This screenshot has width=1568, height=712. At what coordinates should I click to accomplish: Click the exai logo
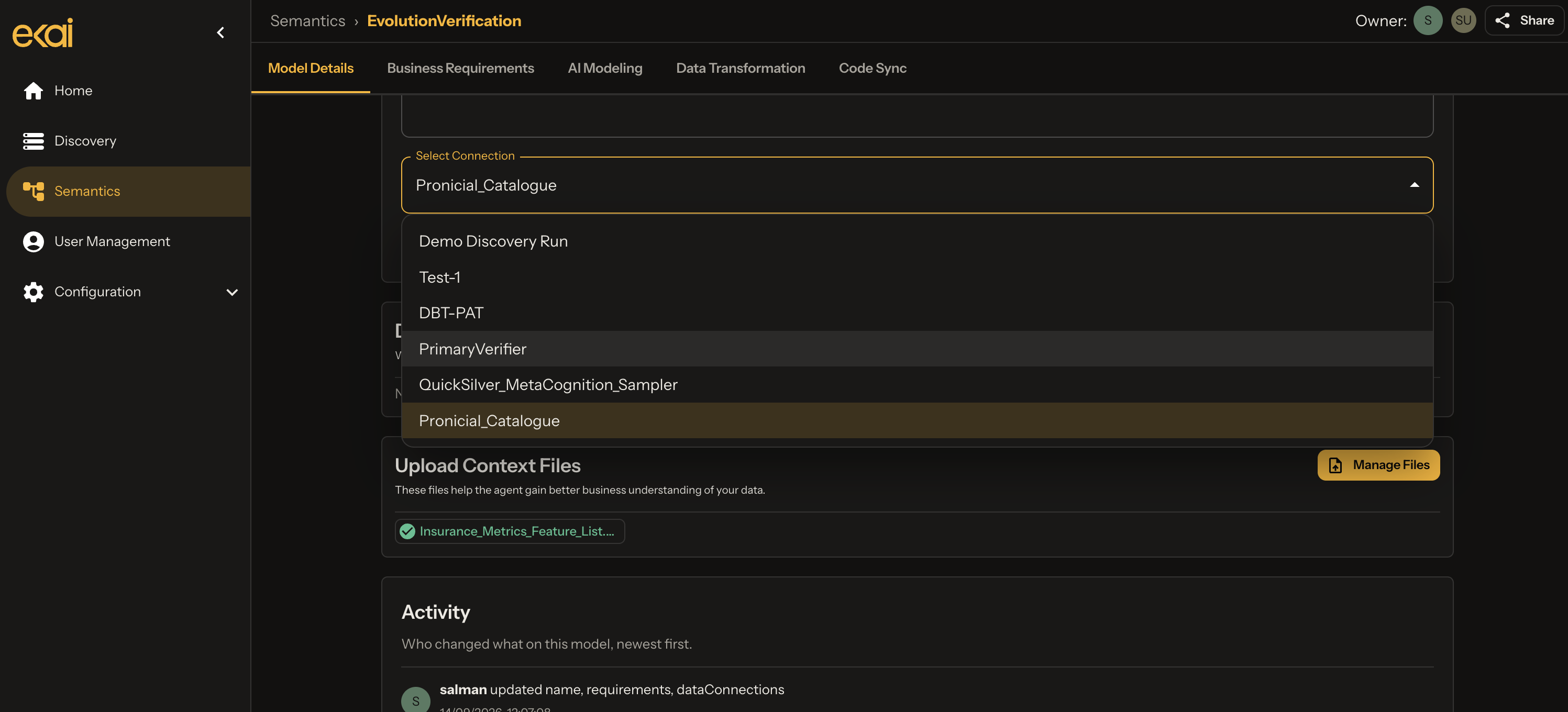[x=42, y=32]
